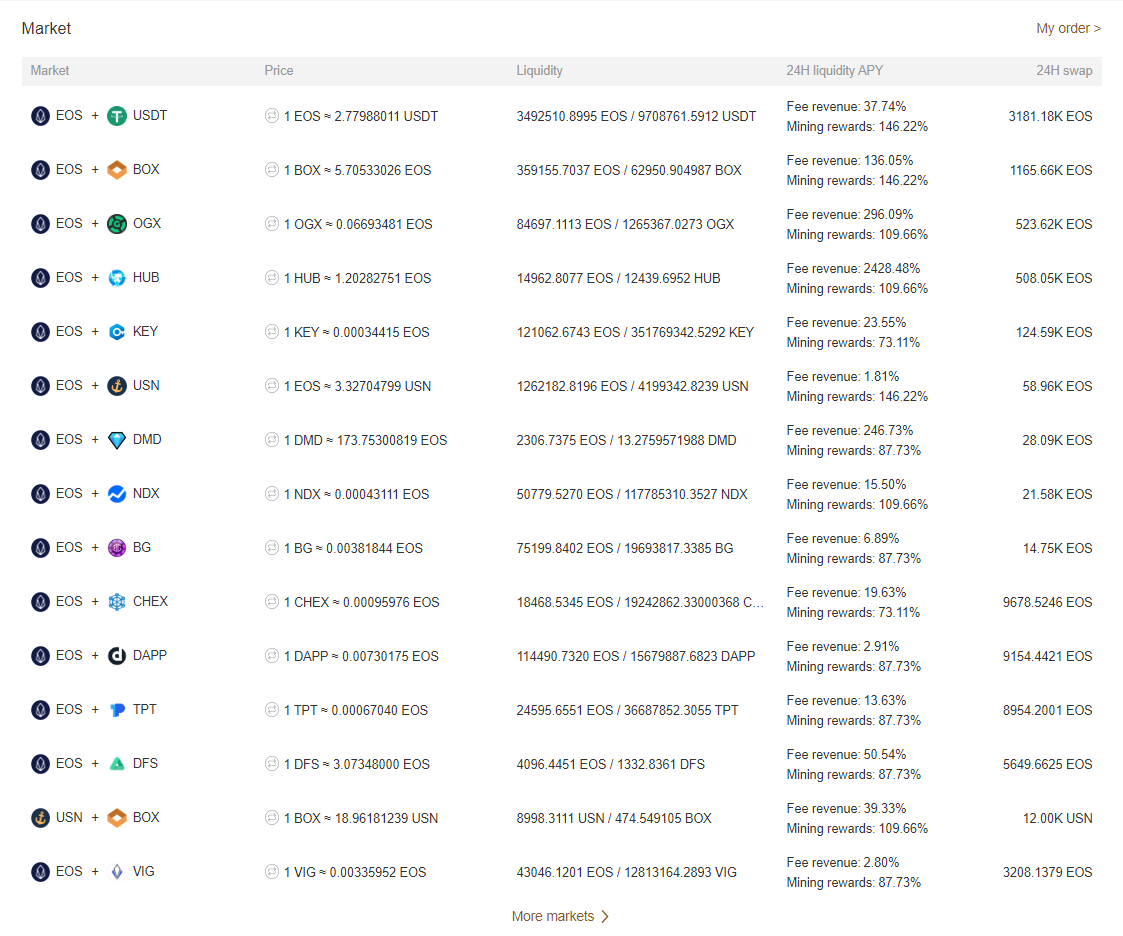Click Fee revenue: 2428.48% text
Screen dimensions: 1123x936
pos(853,268)
